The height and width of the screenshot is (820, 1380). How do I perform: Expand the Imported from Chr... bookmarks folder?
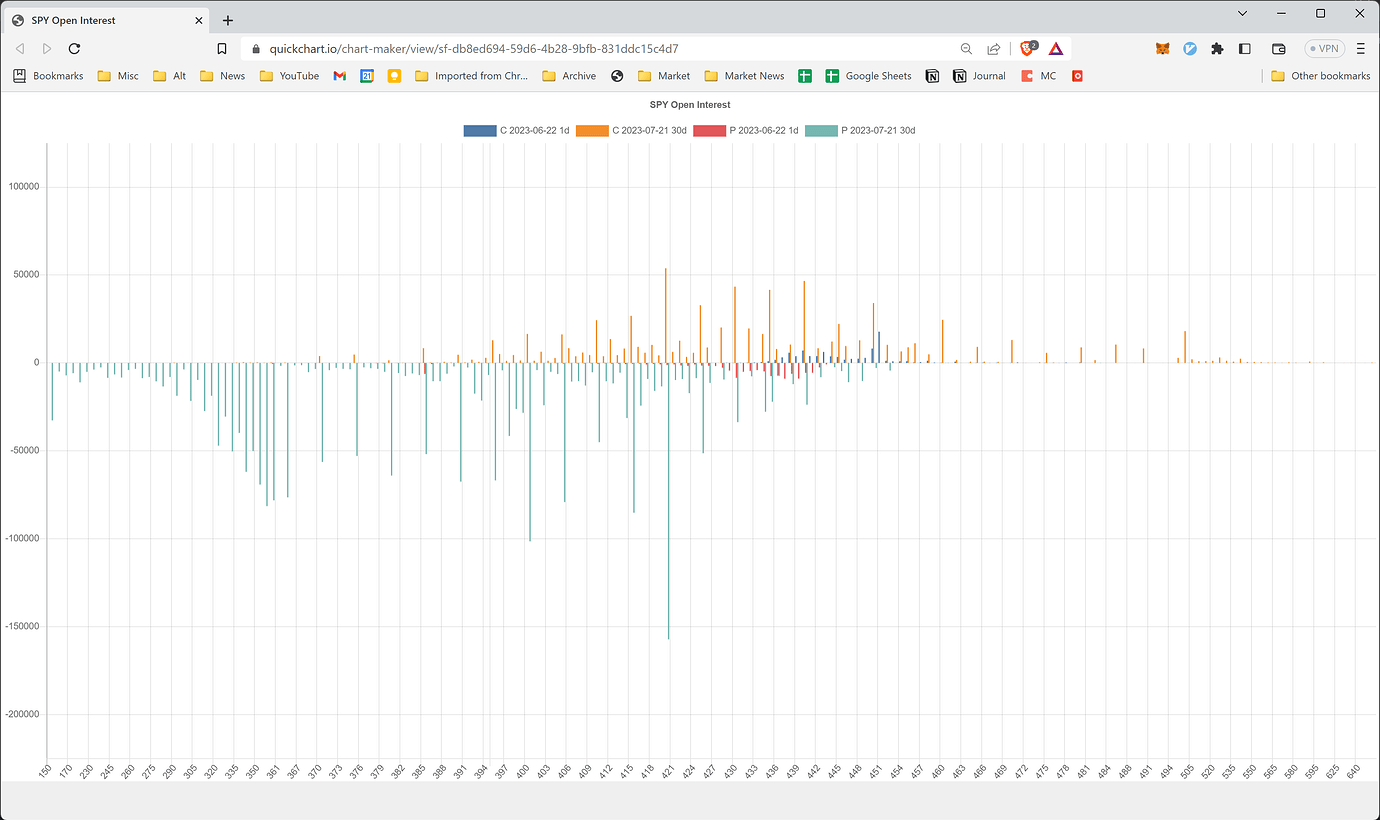[472, 75]
